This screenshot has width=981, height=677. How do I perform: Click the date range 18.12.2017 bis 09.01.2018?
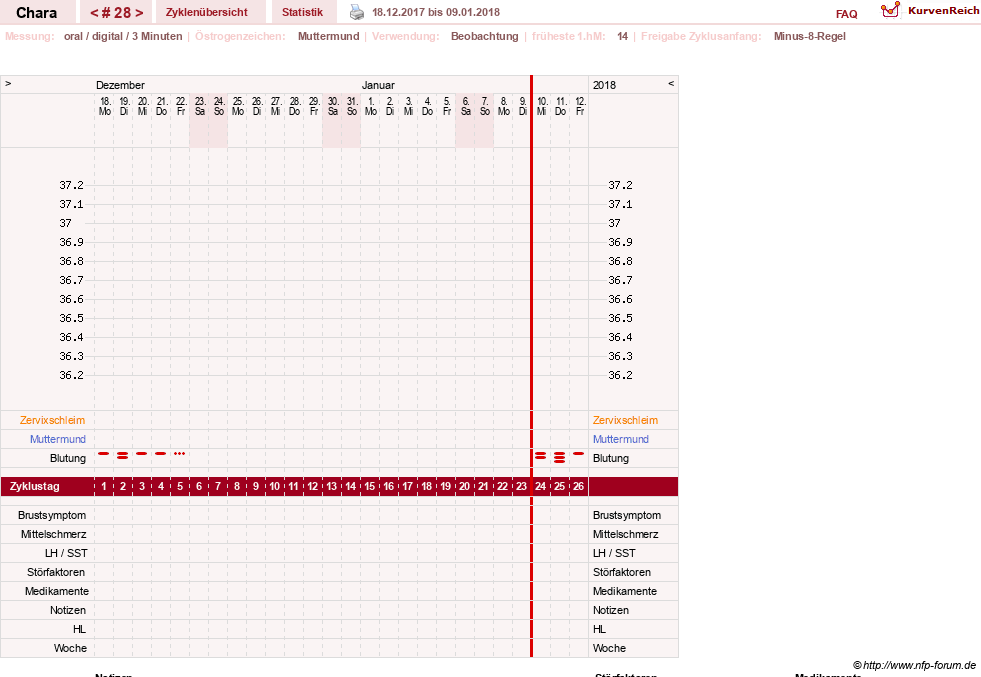(x=435, y=12)
